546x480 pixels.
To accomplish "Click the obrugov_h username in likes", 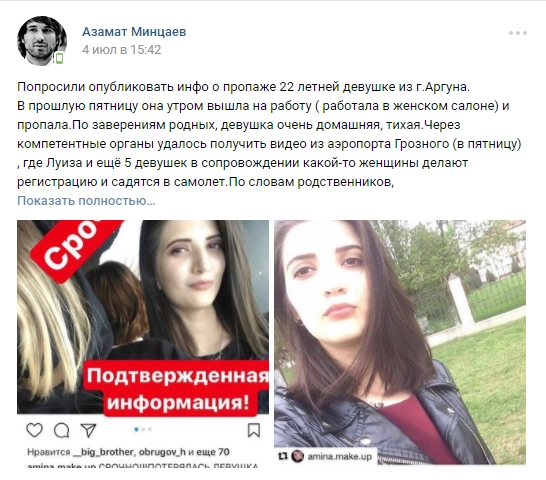I will point(162,452).
